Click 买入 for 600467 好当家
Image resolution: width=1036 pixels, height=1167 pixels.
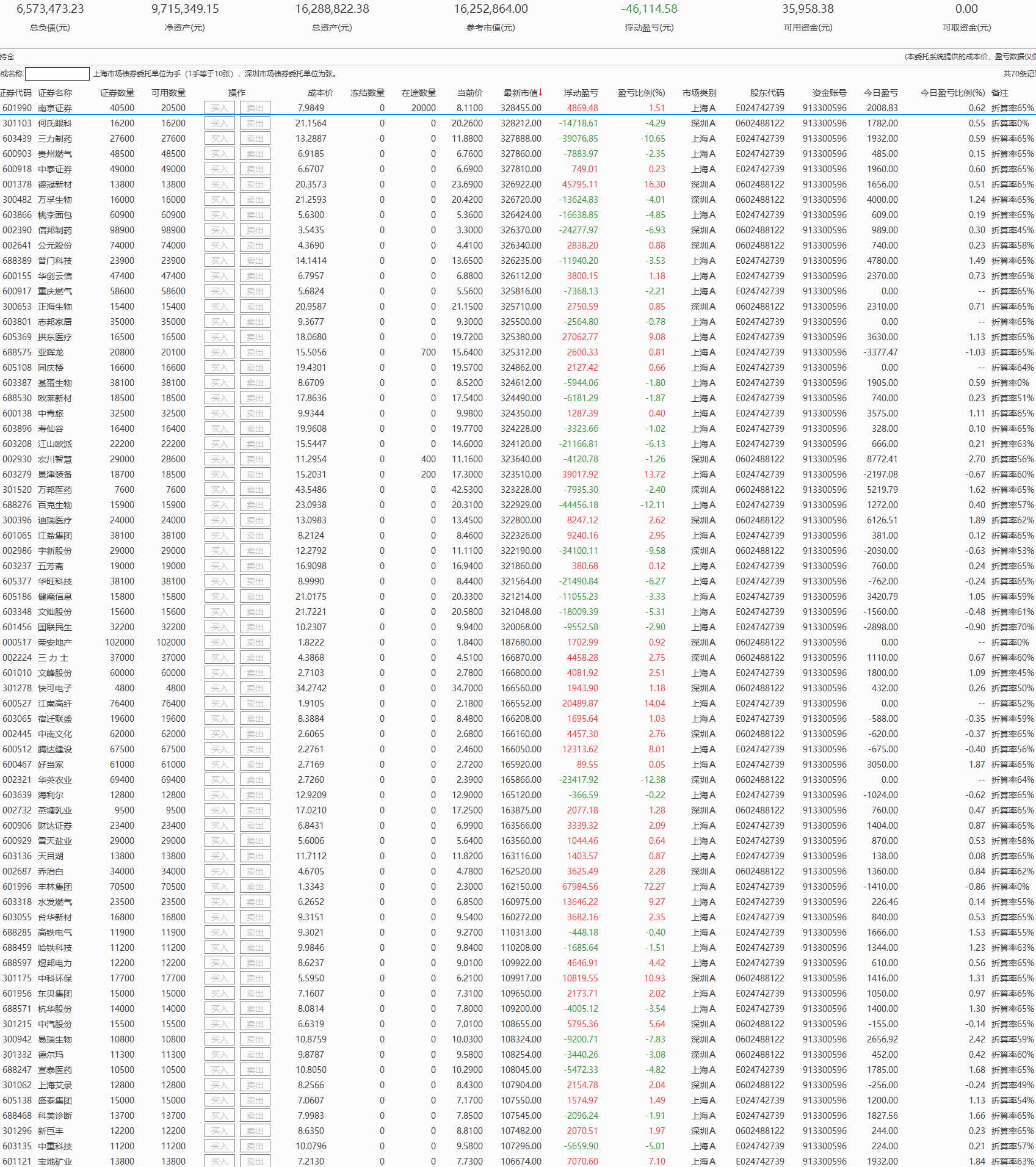point(220,765)
